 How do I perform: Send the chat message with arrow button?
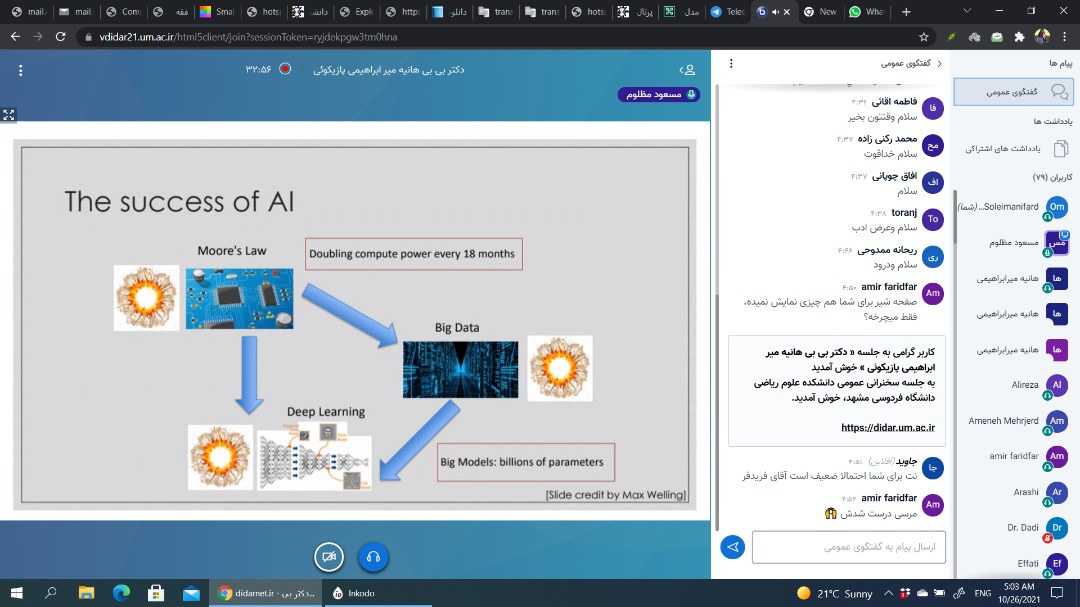pyautogui.click(x=733, y=547)
